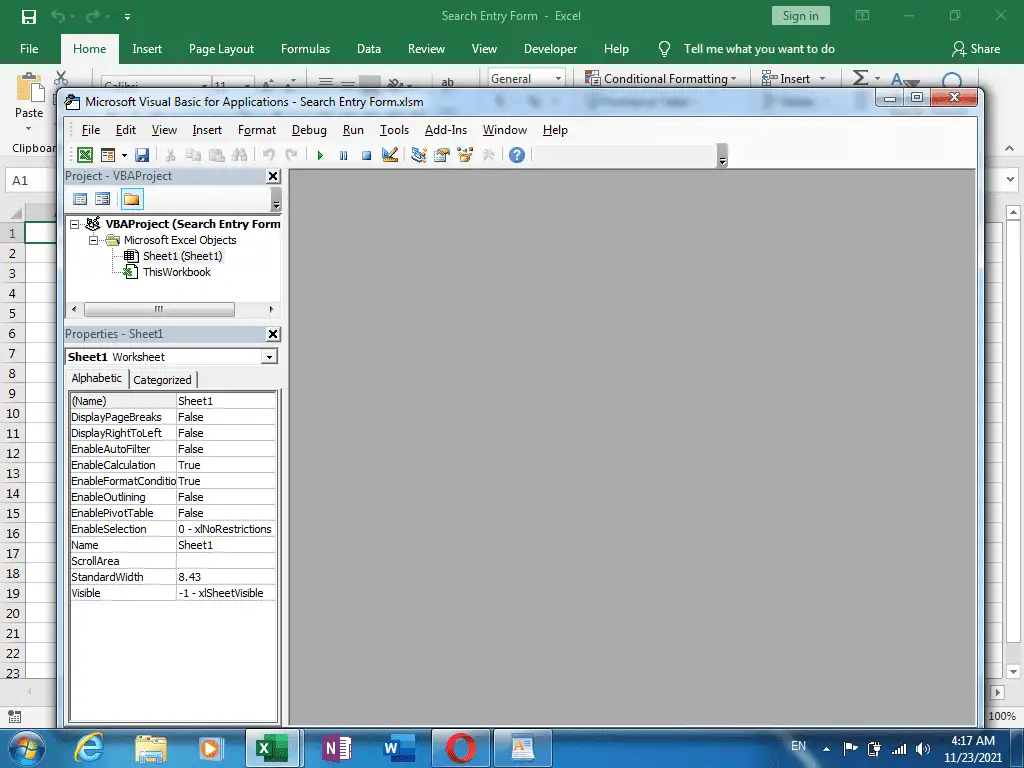Click Project pane toolbar overflow arrow

tap(276, 200)
